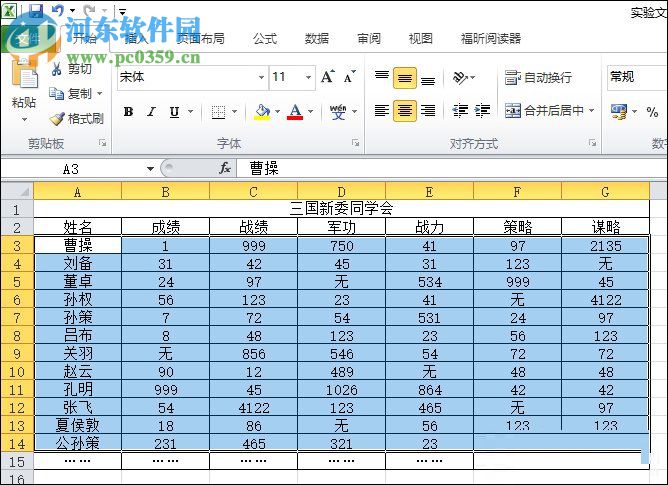The height and width of the screenshot is (485, 668).
Task: Click the phonetic guide wén icon
Action: [338, 112]
